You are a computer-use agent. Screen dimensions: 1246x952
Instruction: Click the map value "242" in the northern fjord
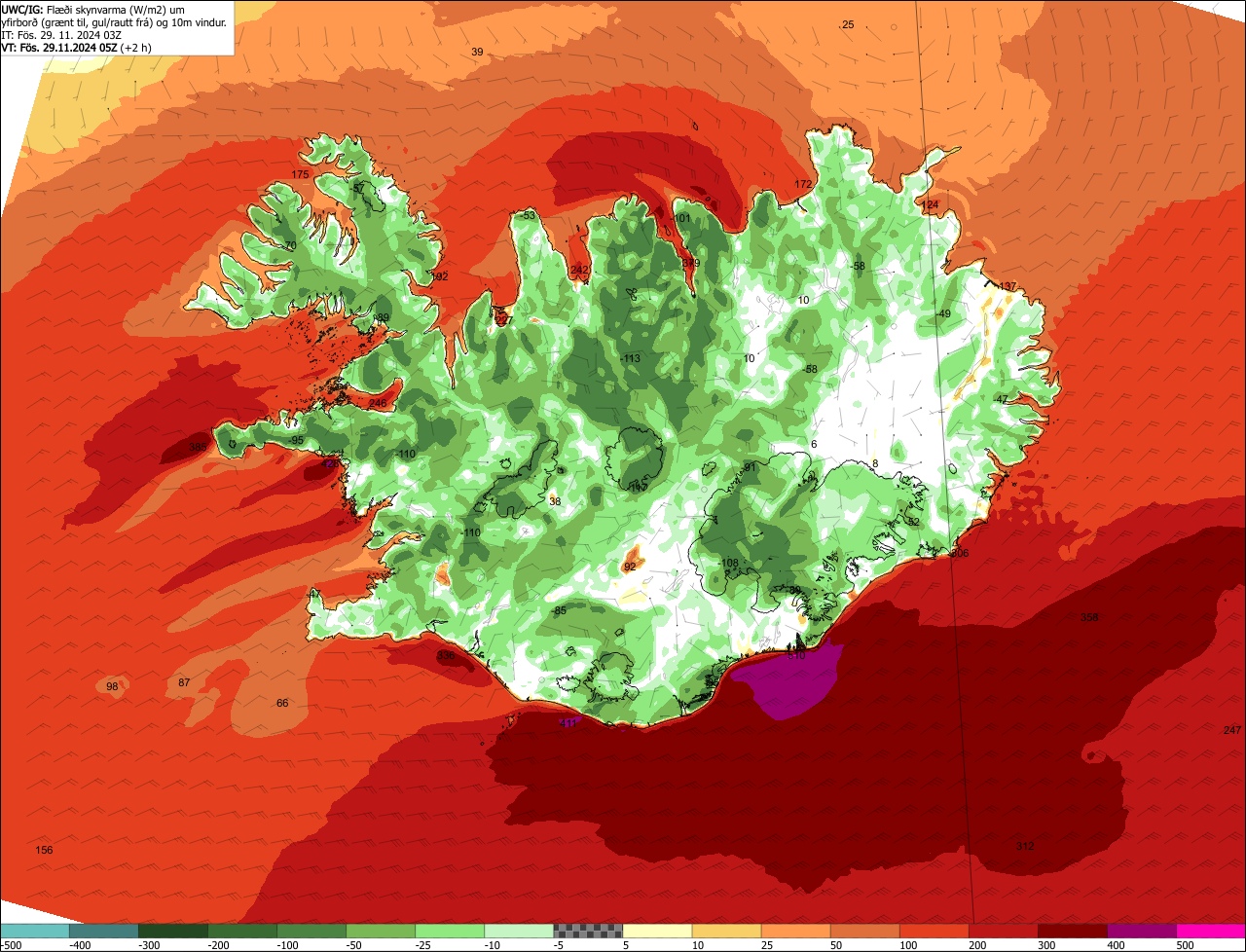[x=580, y=270]
